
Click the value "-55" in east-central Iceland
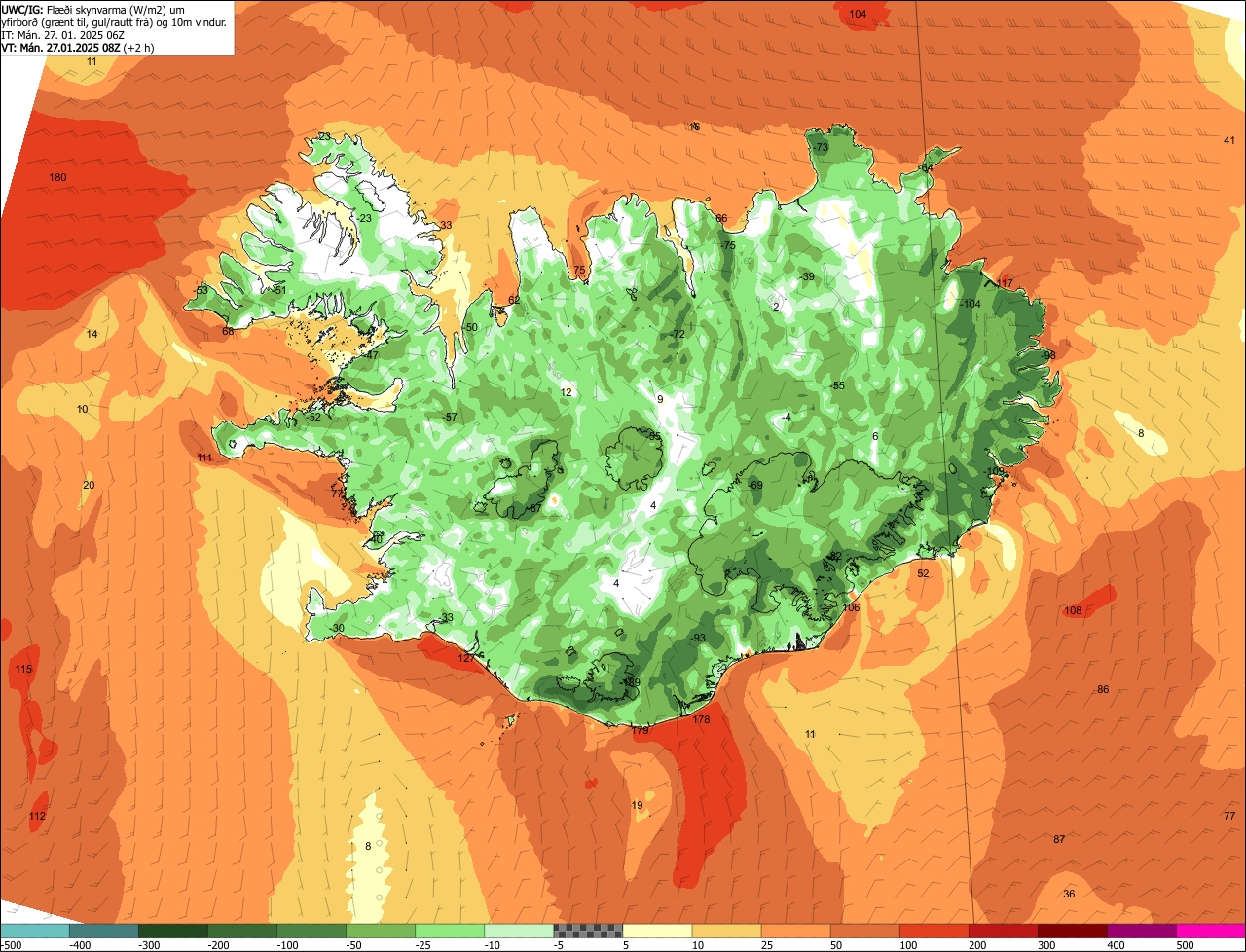pyautogui.click(x=836, y=385)
